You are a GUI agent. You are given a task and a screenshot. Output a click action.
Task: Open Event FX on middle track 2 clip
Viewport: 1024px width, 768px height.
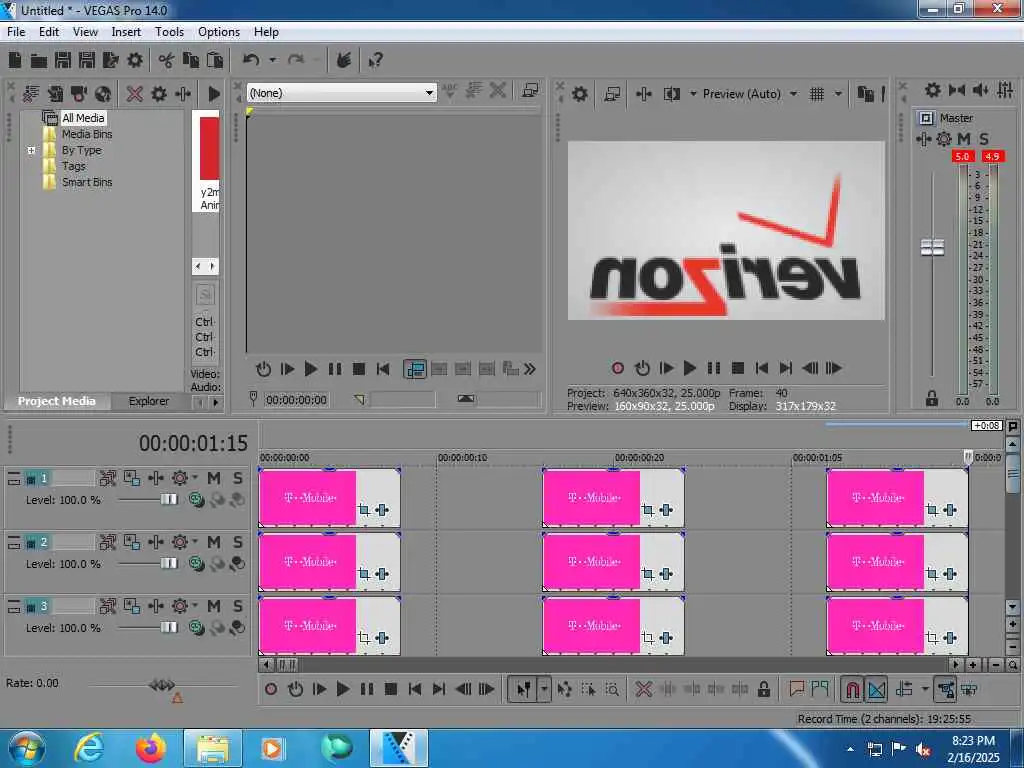tap(666, 574)
